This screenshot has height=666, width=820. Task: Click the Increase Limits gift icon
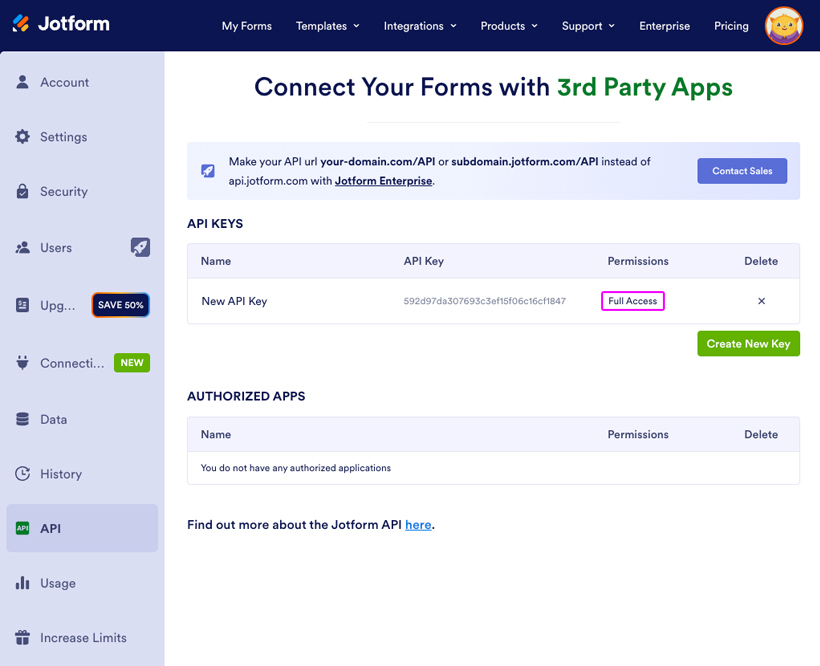(22, 637)
